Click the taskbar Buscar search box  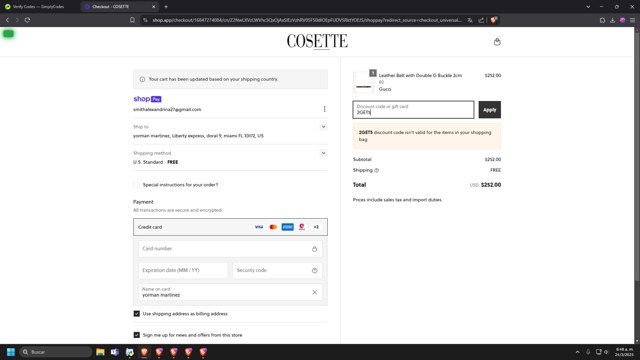click(x=56, y=352)
